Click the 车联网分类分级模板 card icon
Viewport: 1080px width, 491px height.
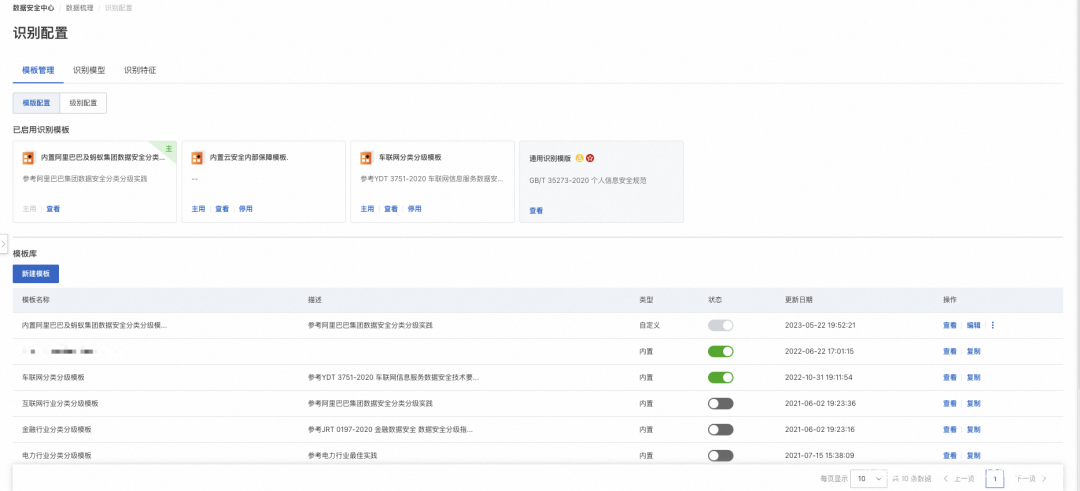click(x=366, y=158)
